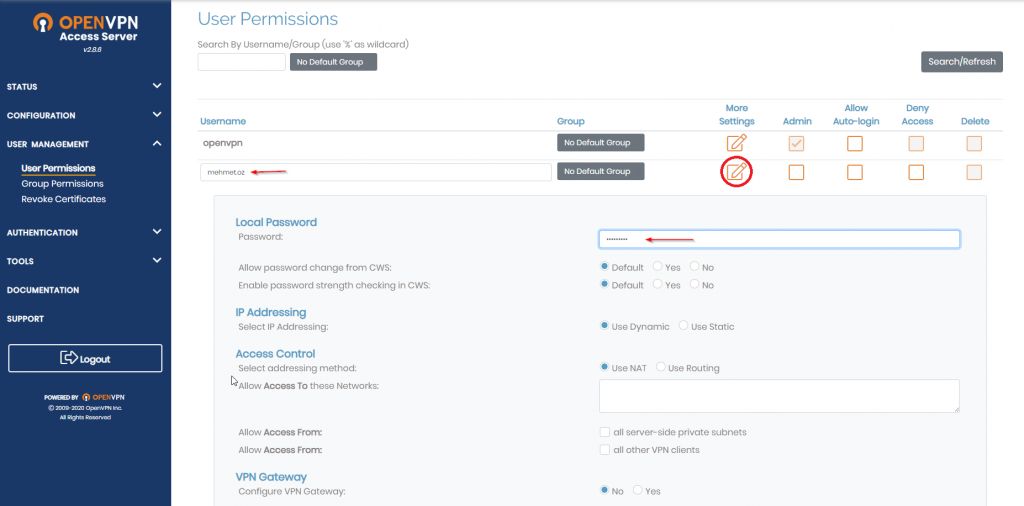This screenshot has height=506, width=1024.
Task: Select Use NAT addressing method
Action: coord(604,368)
